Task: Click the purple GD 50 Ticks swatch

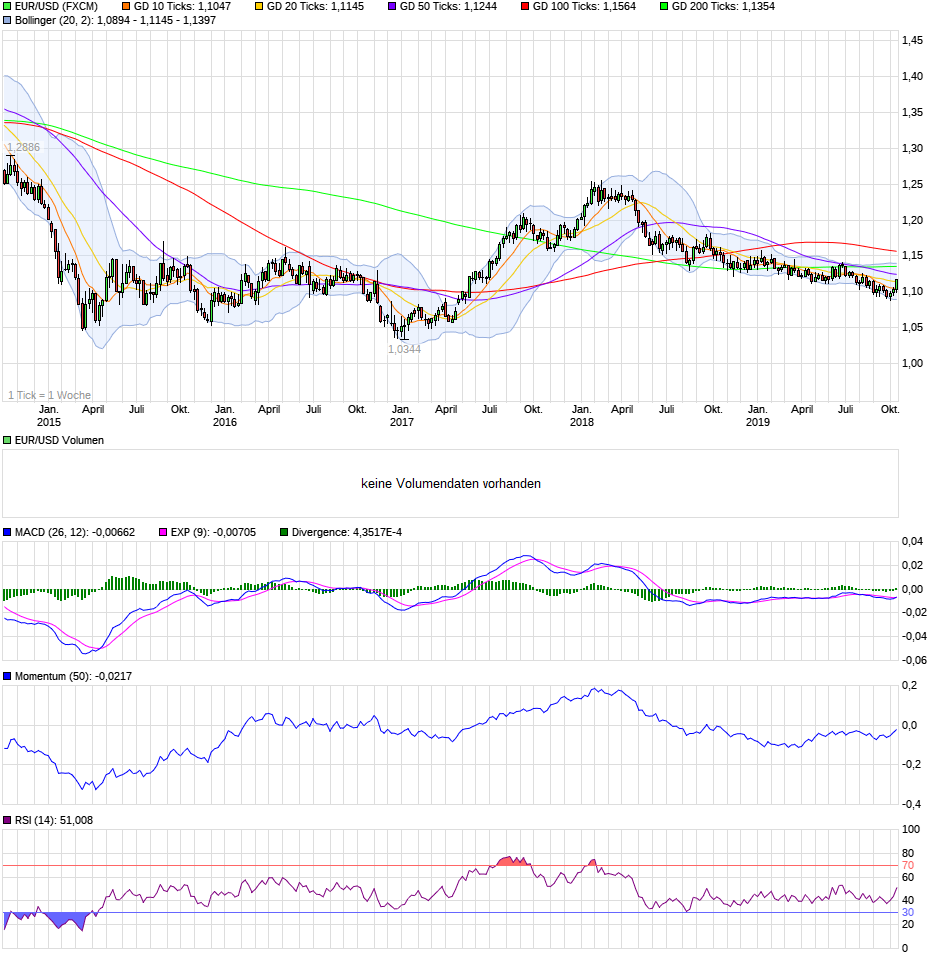Action: pos(392,6)
